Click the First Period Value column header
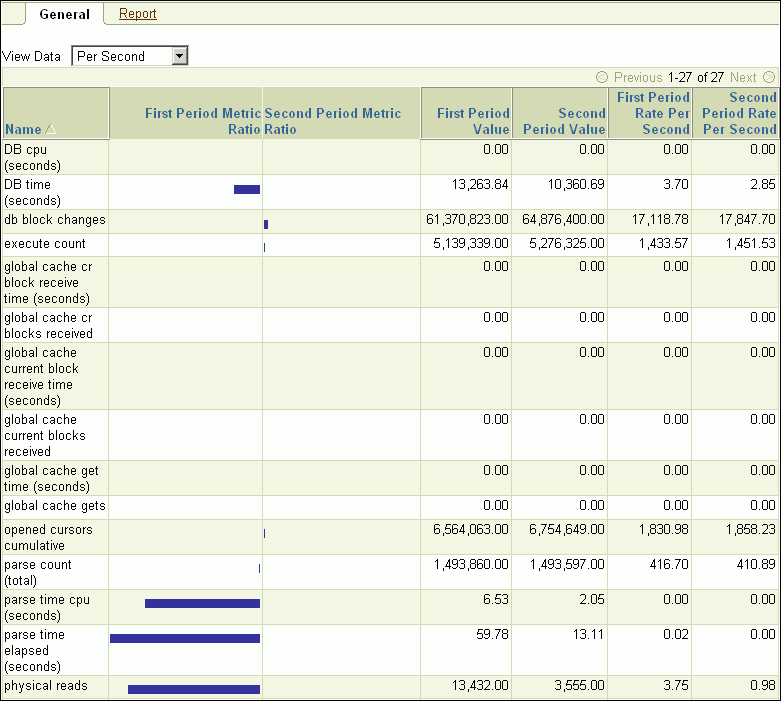This screenshot has height=701, width=781. point(473,121)
